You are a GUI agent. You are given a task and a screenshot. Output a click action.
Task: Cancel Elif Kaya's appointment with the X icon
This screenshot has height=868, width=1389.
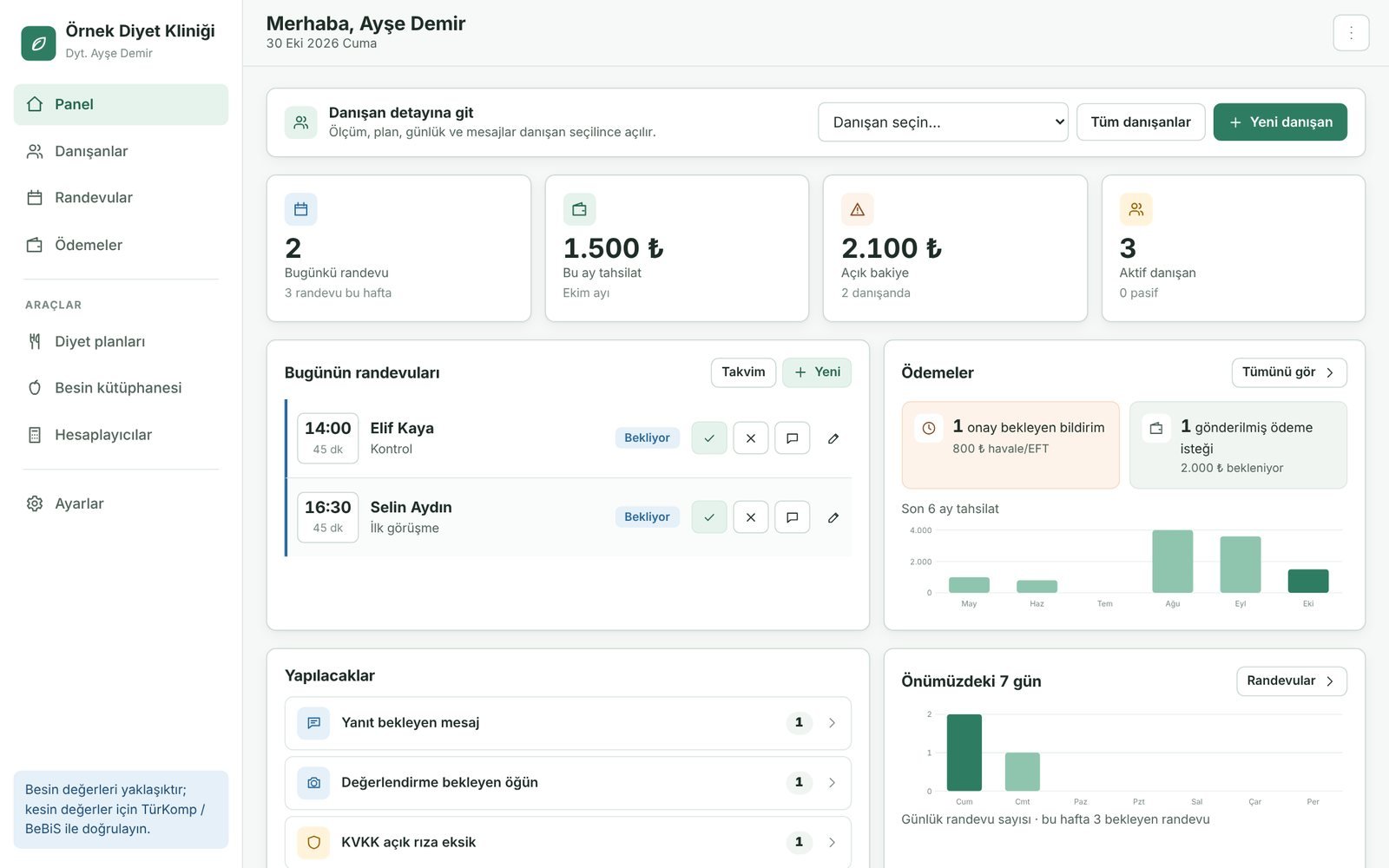(x=751, y=438)
